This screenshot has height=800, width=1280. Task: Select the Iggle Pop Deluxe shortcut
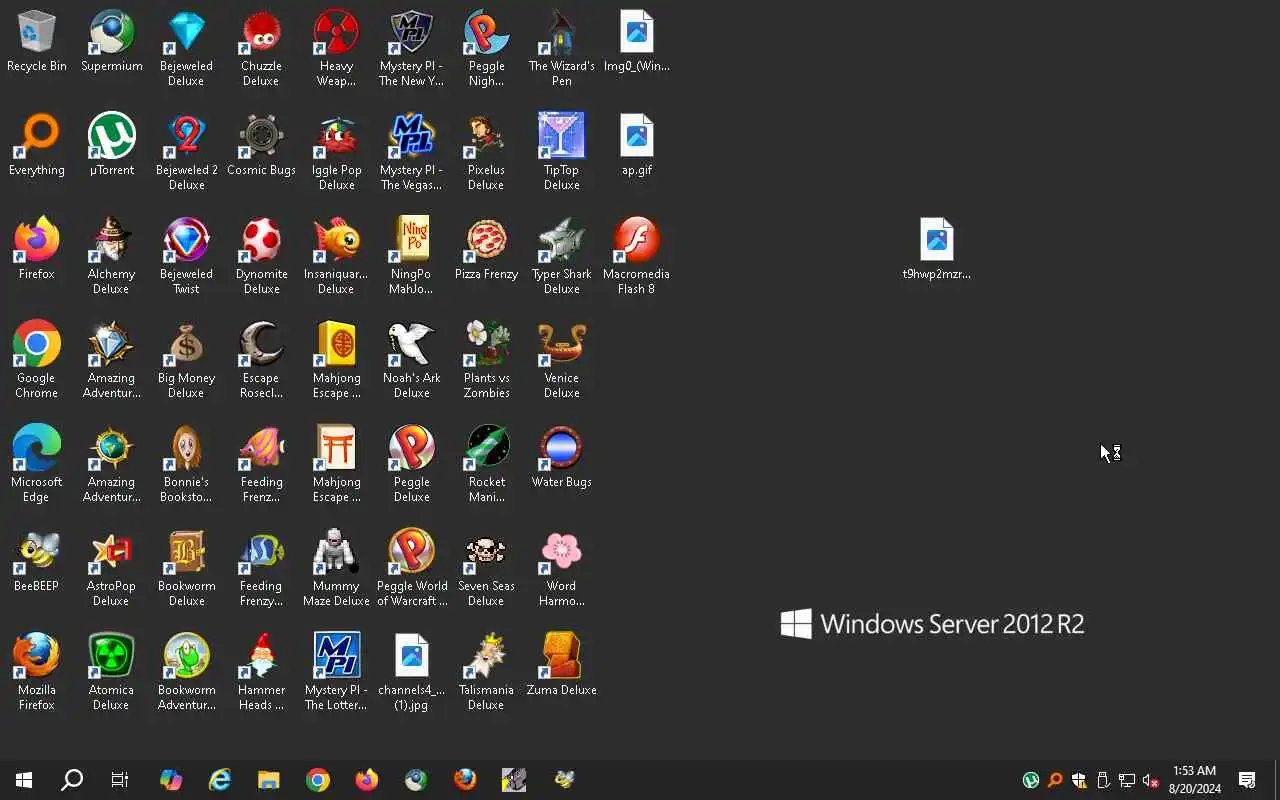(336, 153)
